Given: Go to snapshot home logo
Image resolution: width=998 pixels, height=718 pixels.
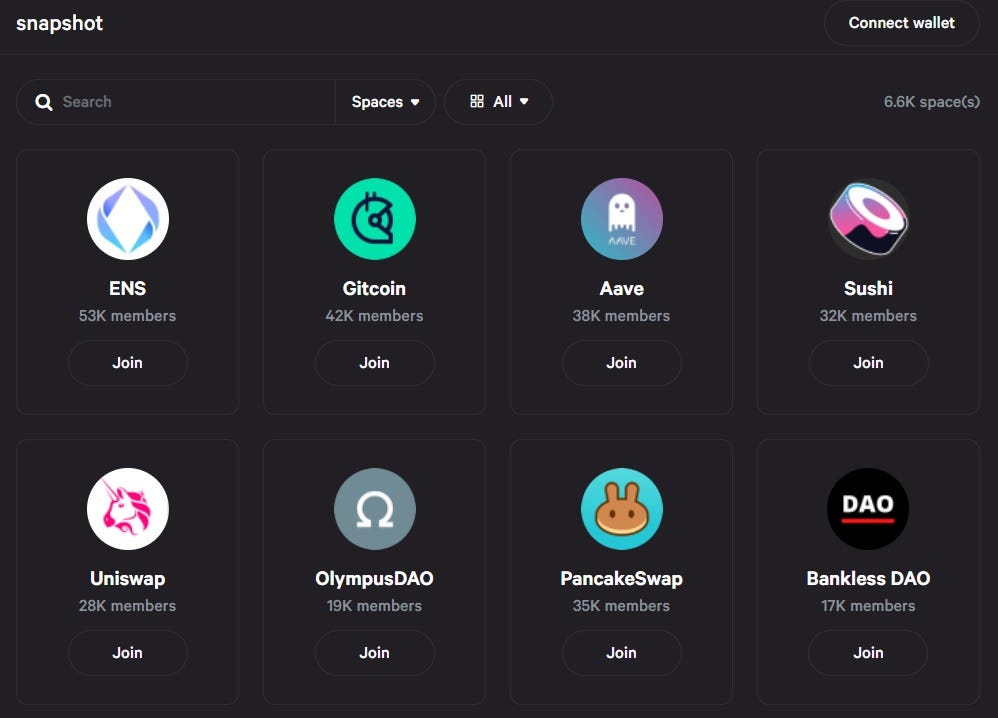Looking at the screenshot, I should 59,24.
